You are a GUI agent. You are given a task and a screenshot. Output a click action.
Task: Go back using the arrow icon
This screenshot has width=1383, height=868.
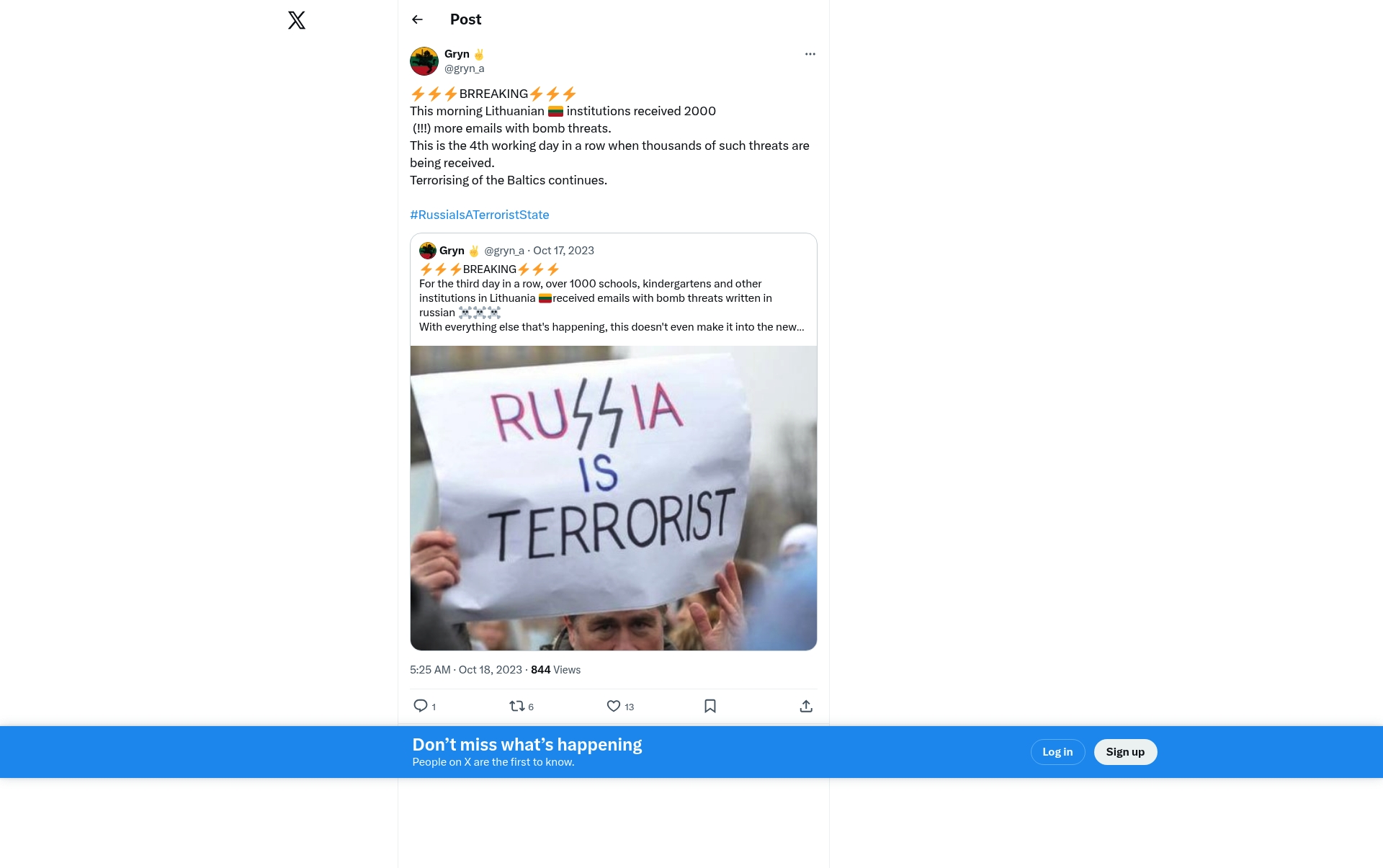tap(417, 19)
